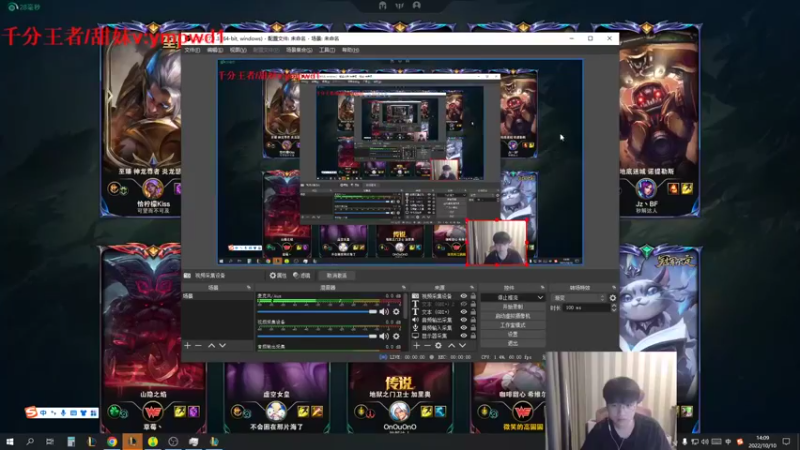Open the 视图(V) menu in OBS
This screenshot has width=800, height=450.
pyautogui.click(x=238, y=50)
